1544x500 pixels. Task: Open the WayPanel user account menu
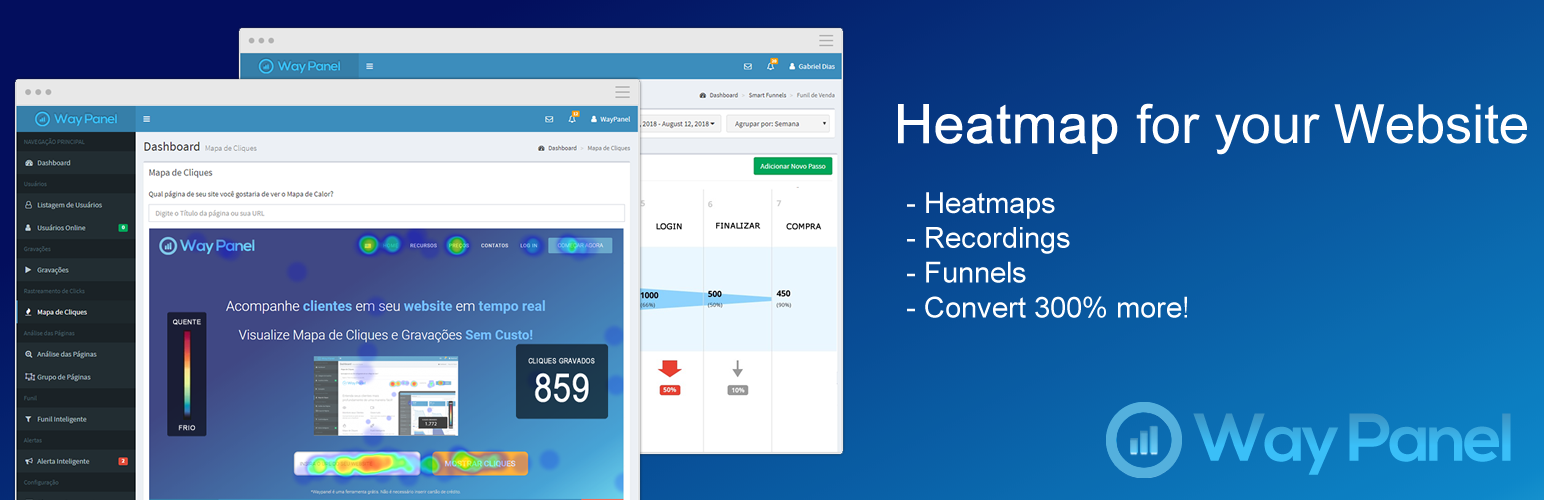click(610, 119)
